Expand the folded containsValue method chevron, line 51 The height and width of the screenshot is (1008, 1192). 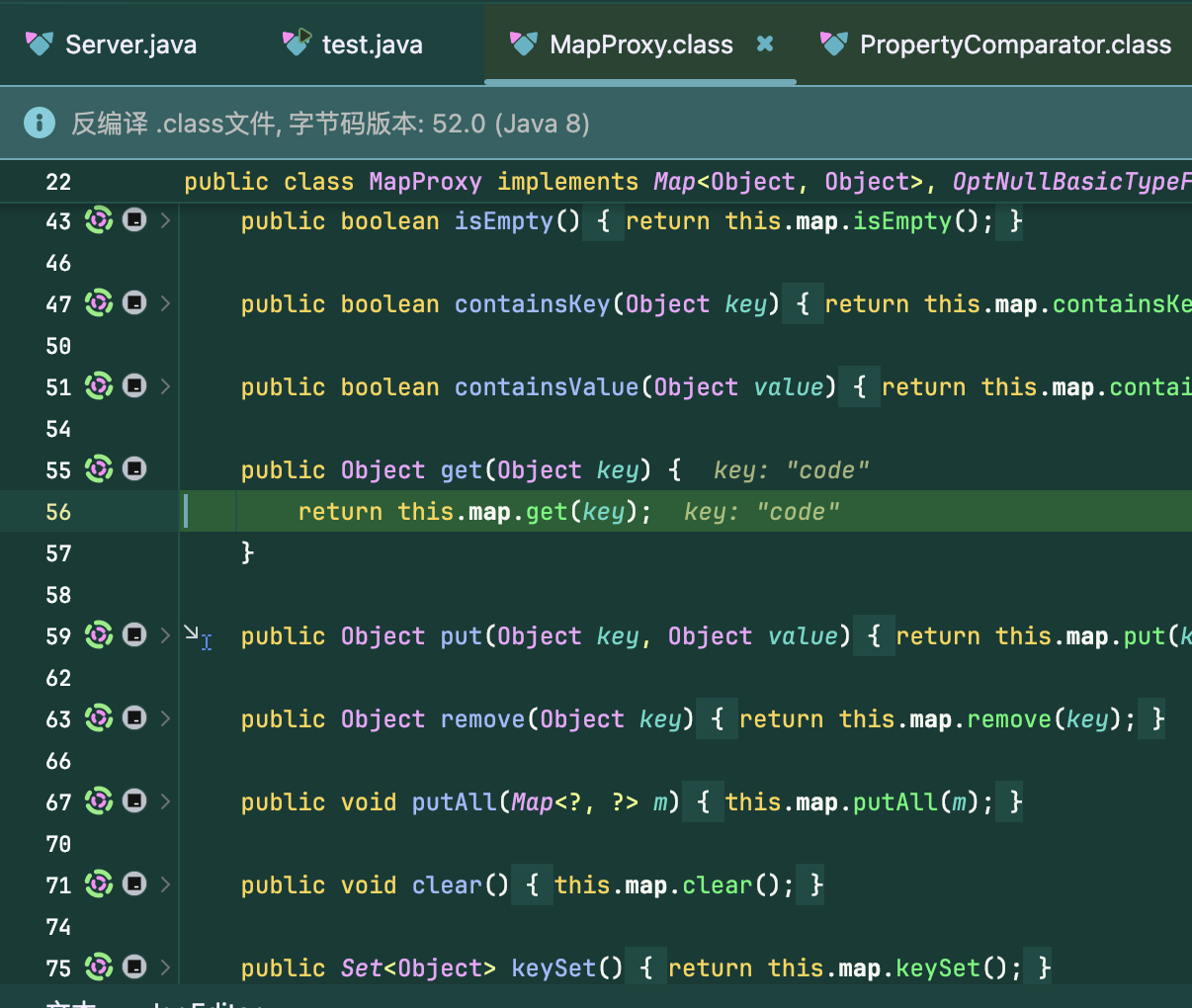click(x=165, y=386)
